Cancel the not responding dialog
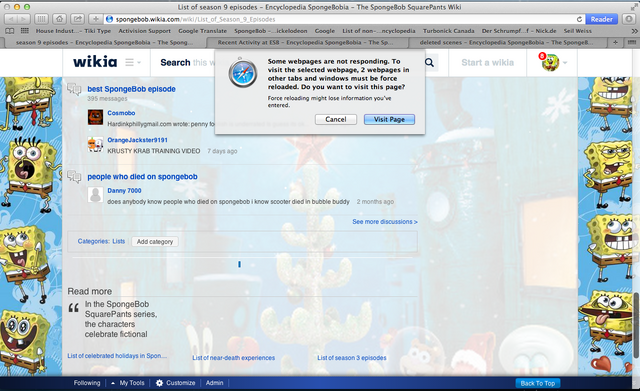This screenshot has width=640, height=391. coord(336,119)
